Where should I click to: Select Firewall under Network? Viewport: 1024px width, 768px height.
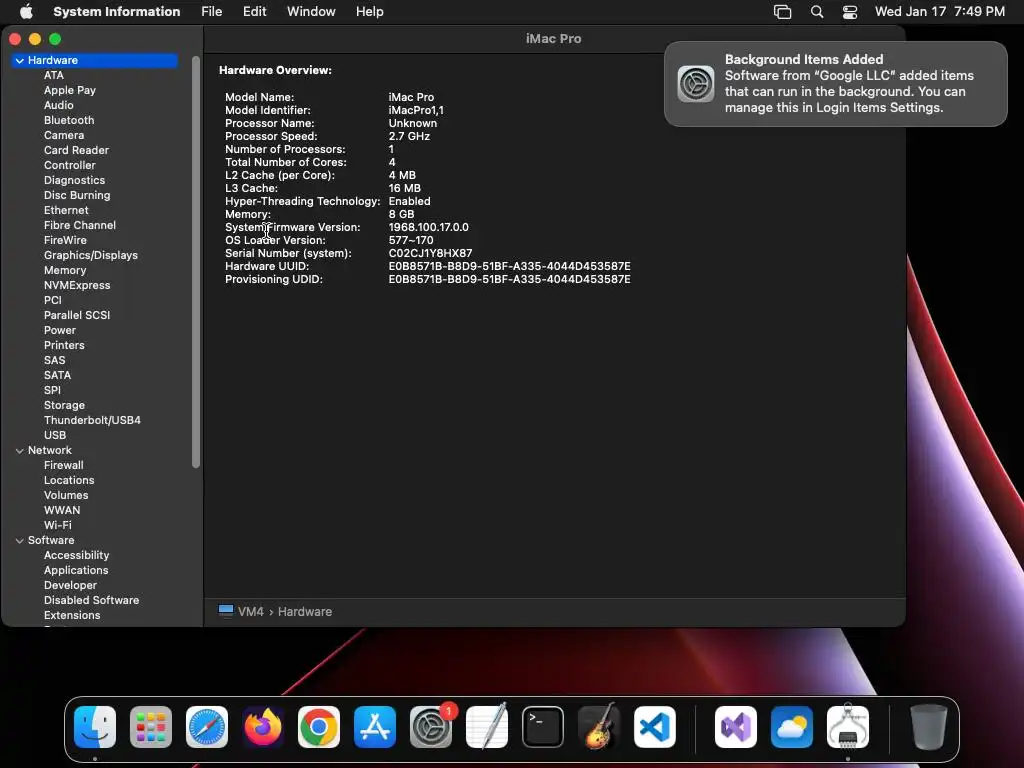pyautogui.click(x=63, y=466)
